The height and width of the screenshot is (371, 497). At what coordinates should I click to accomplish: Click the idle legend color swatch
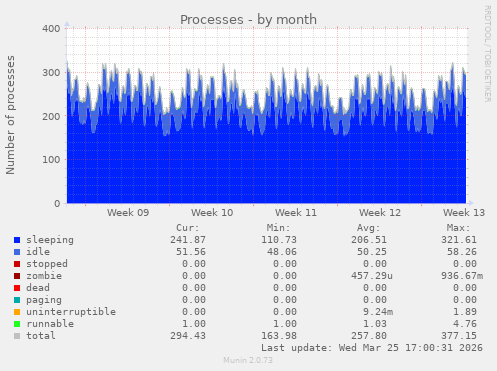pyautogui.click(x=17, y=252)
